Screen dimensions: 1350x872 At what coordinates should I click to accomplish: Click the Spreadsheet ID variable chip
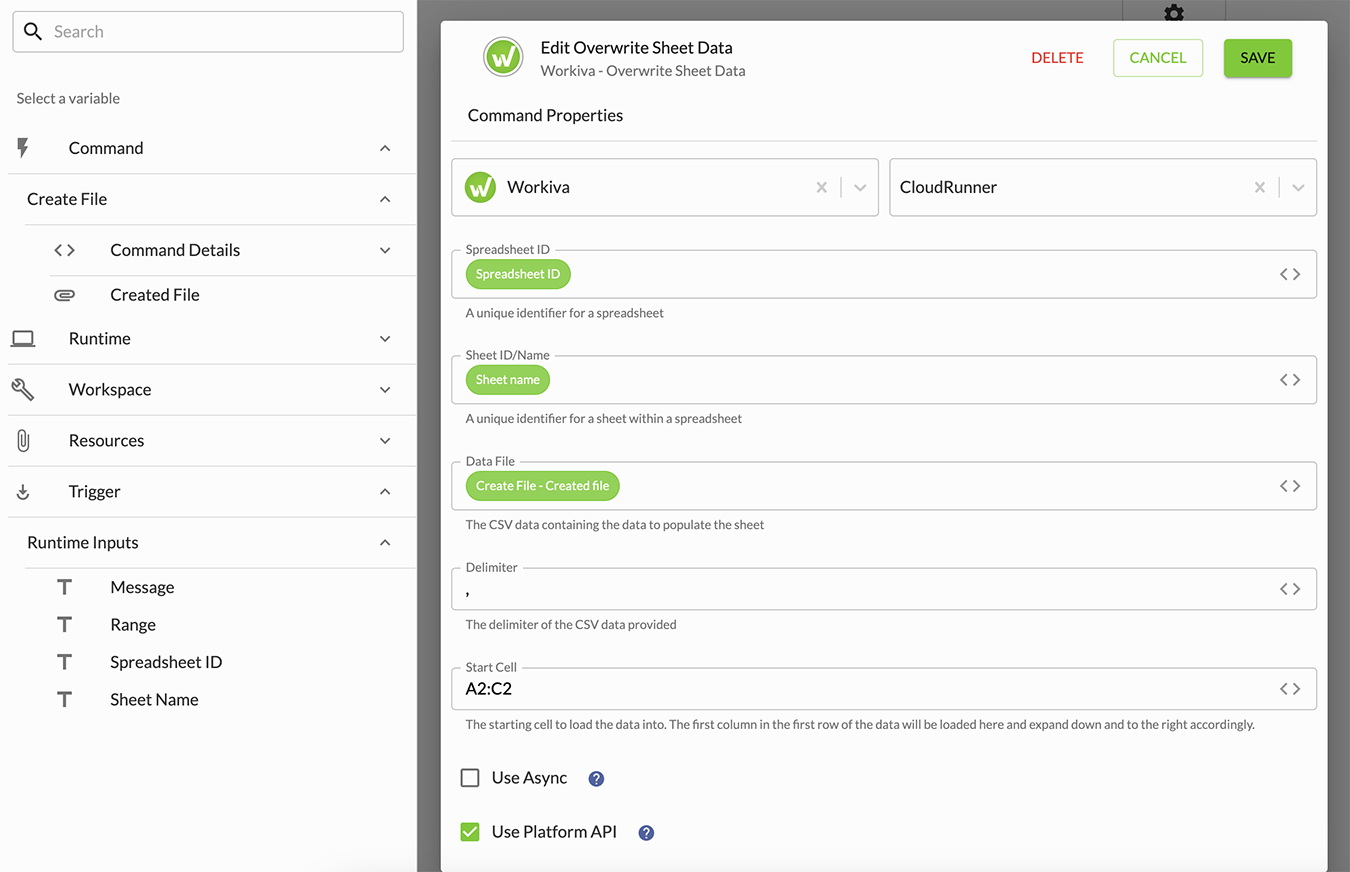coord(518,274)
